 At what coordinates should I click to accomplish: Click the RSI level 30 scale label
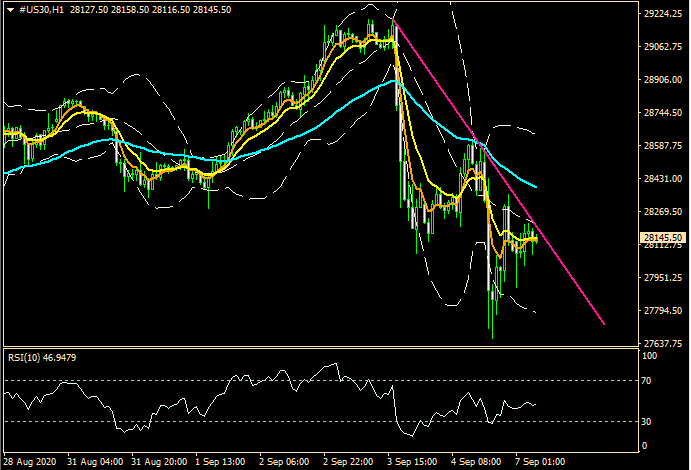coord(646,421)
